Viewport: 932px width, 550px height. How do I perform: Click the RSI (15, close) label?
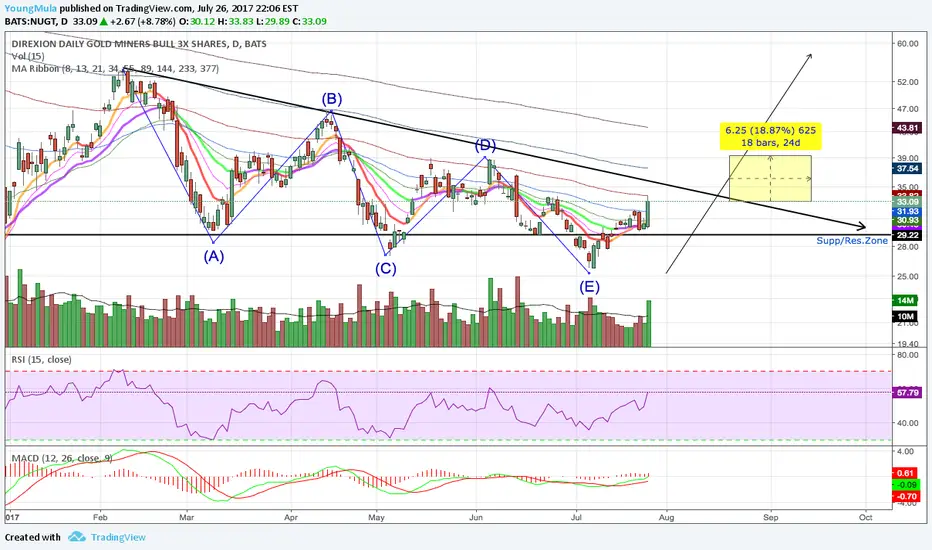coord(42,360)
